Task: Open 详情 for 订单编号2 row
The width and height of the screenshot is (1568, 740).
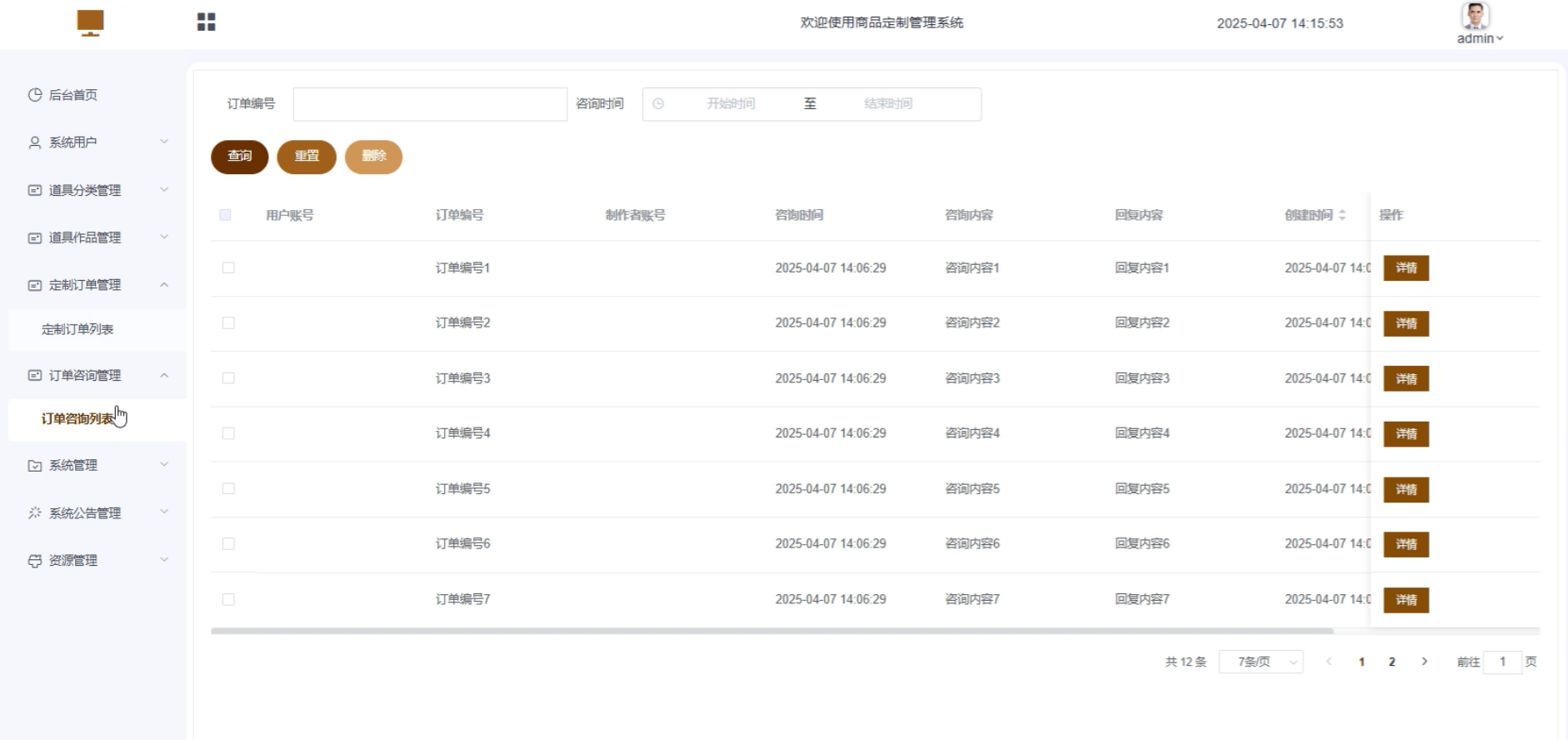Action: click(1406, 323)
